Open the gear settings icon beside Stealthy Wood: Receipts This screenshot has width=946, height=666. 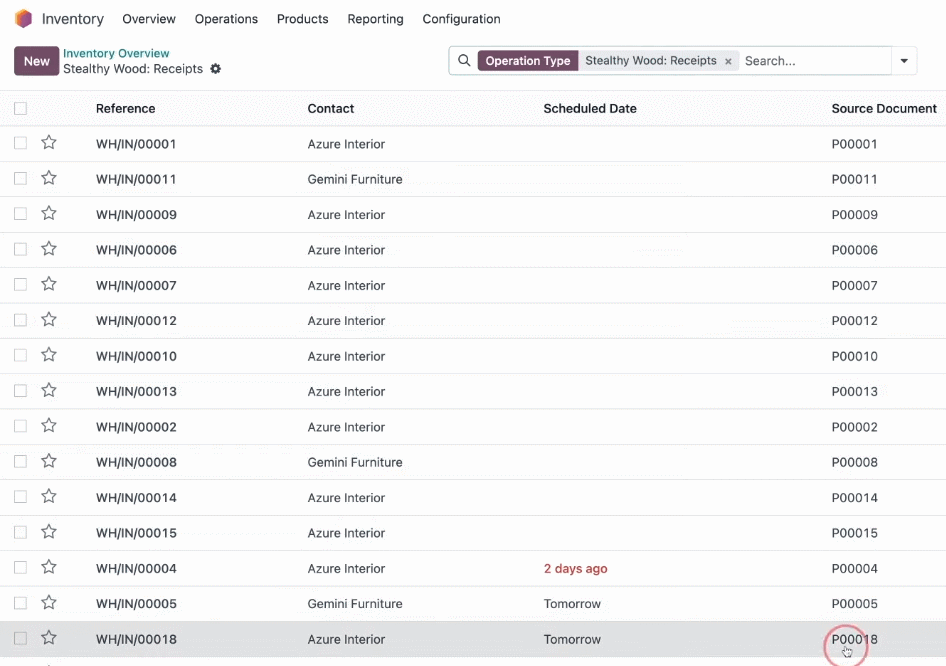pyautogui.click(x=215, y=69)
